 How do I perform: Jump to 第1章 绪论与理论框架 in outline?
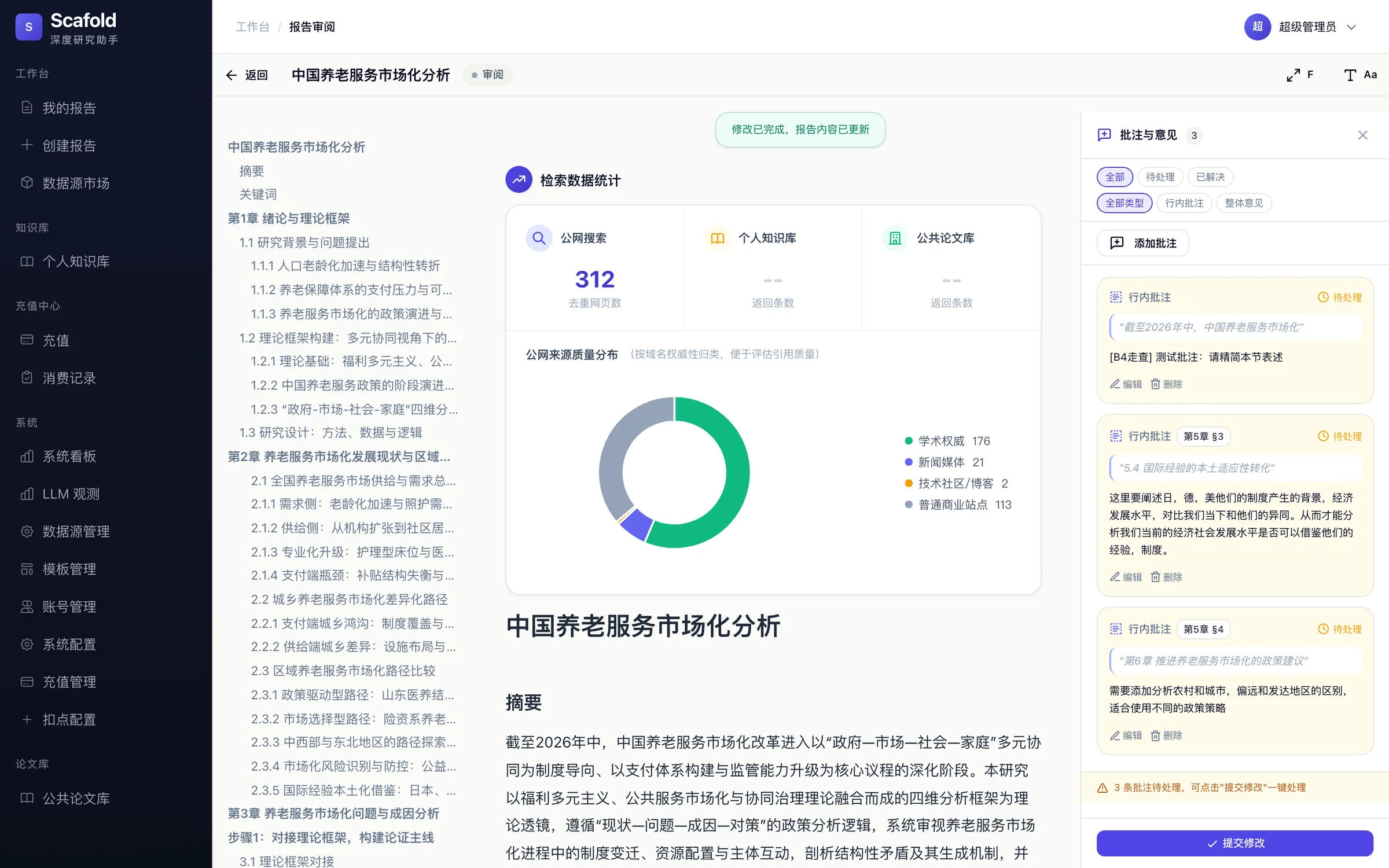289,219
